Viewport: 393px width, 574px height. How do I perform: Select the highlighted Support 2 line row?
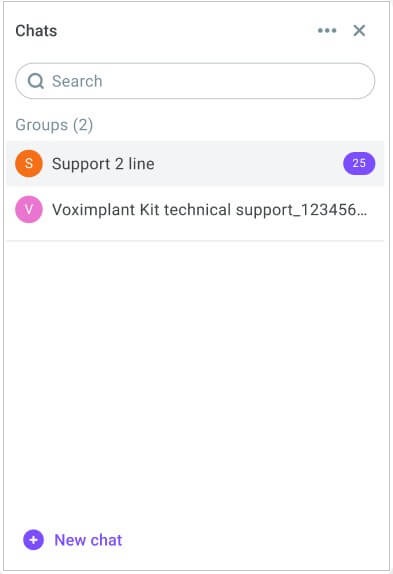195,163
